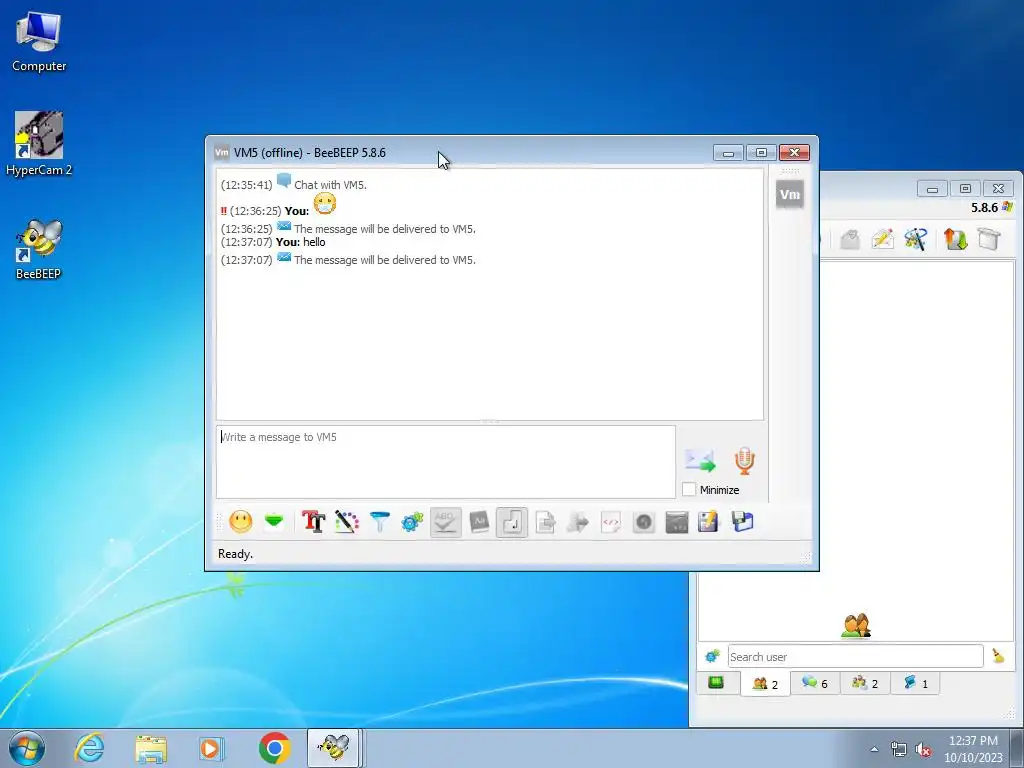Click the medical-mask emoji in the chat

(325, 204)
